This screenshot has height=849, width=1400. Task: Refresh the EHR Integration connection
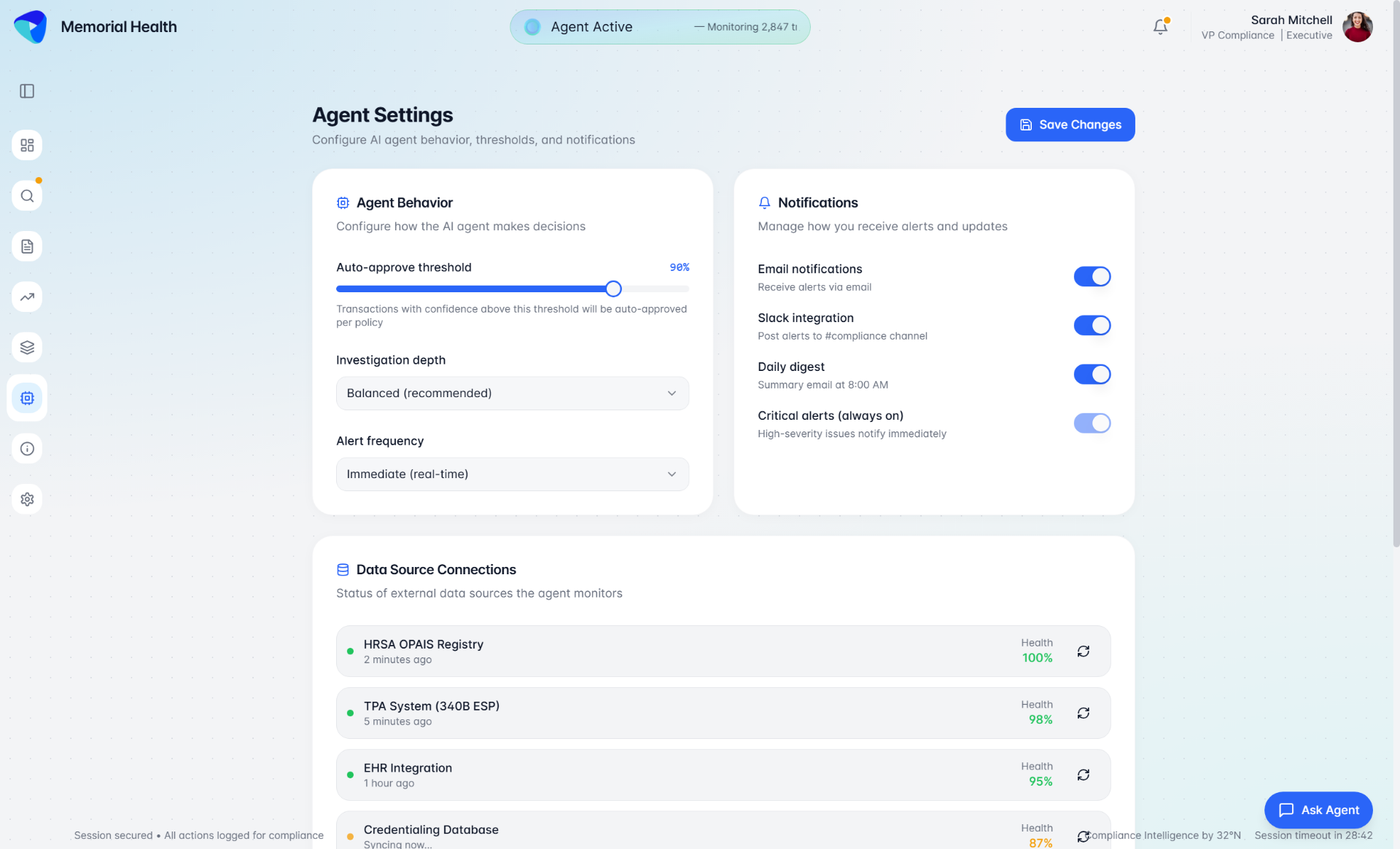pos(1084,775)
